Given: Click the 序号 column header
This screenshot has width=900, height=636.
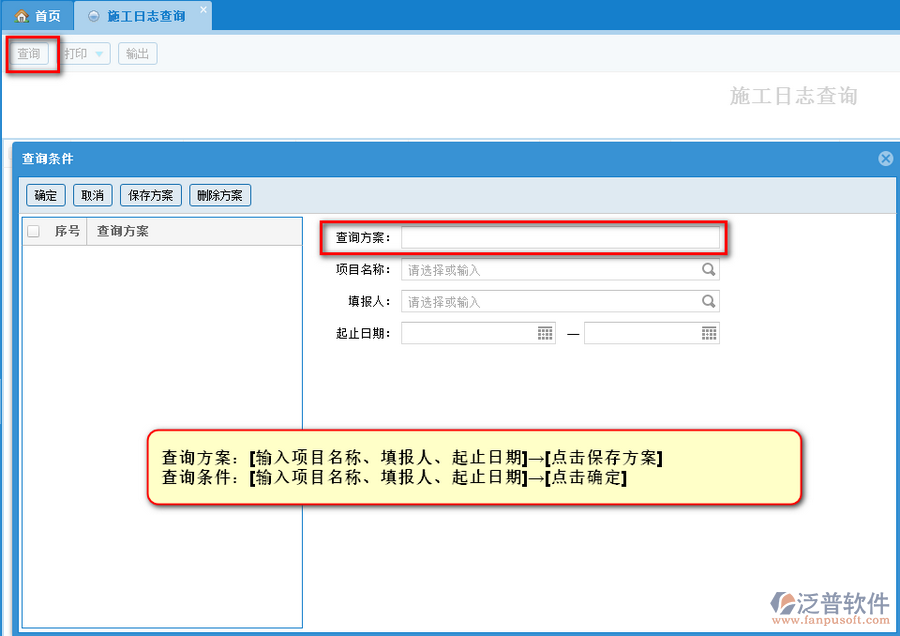Looking at the screenshot, I should point(67,231).
